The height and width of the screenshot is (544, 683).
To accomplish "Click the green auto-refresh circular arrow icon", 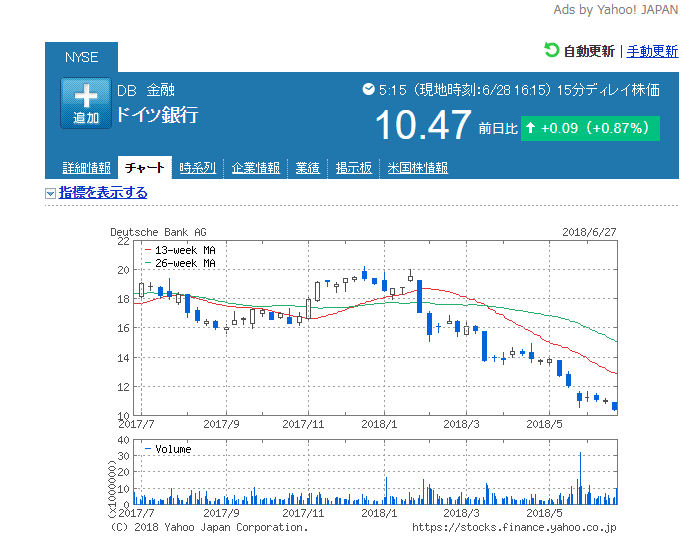I will (x=552, y=50).
